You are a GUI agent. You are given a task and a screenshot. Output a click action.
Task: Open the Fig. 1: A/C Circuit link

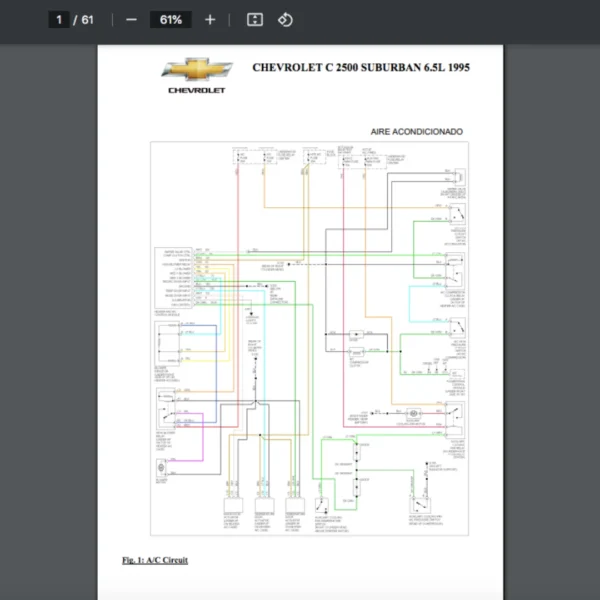(x=154, y=560)
